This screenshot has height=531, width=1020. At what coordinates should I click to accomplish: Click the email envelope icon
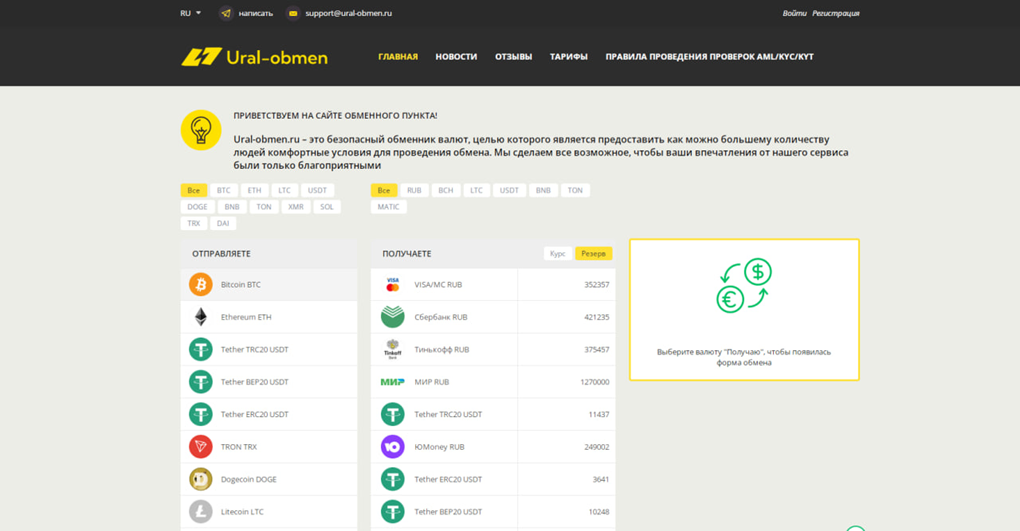[293, 13]
